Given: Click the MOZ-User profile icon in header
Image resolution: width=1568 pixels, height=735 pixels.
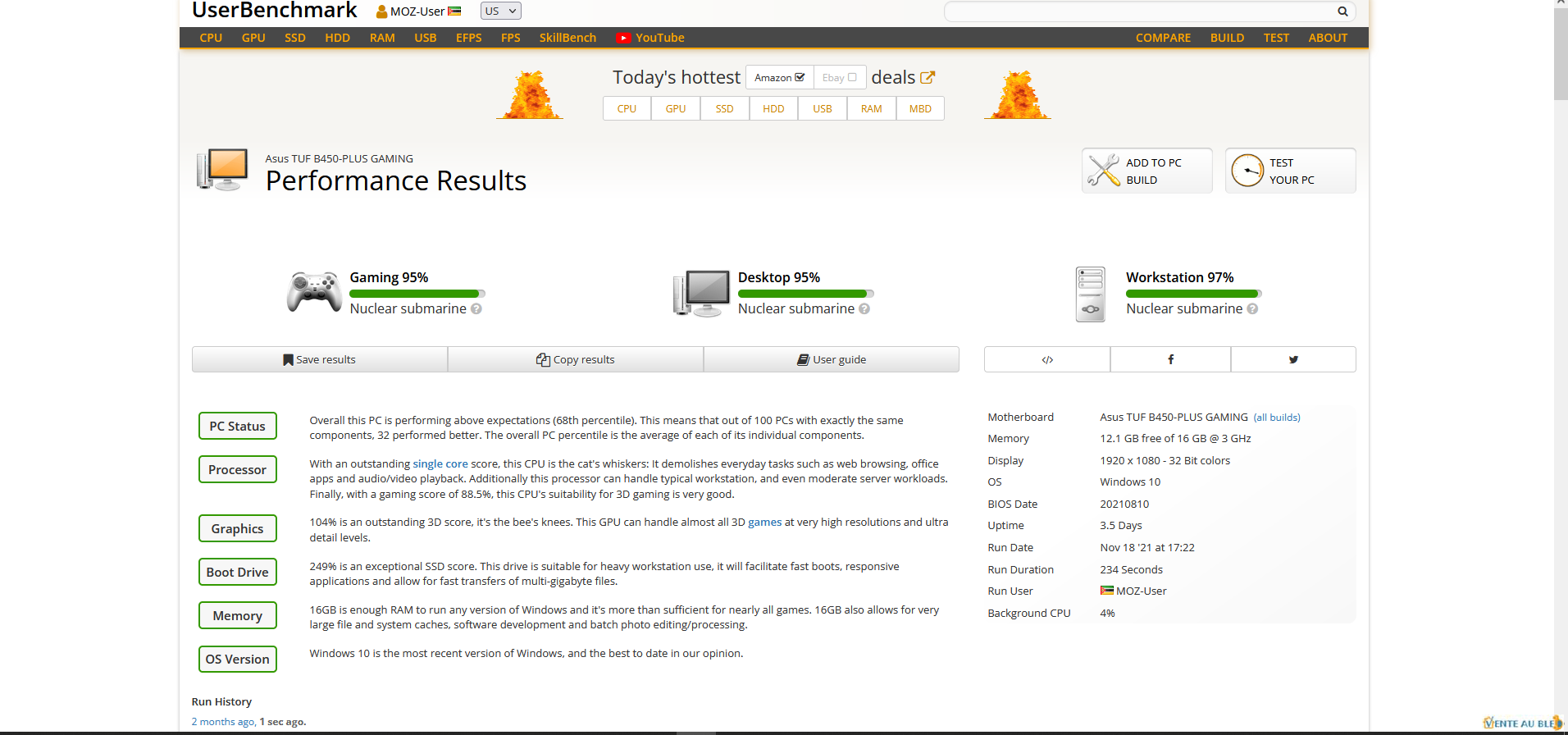Looking at the screenshot, I should [382, 11].
